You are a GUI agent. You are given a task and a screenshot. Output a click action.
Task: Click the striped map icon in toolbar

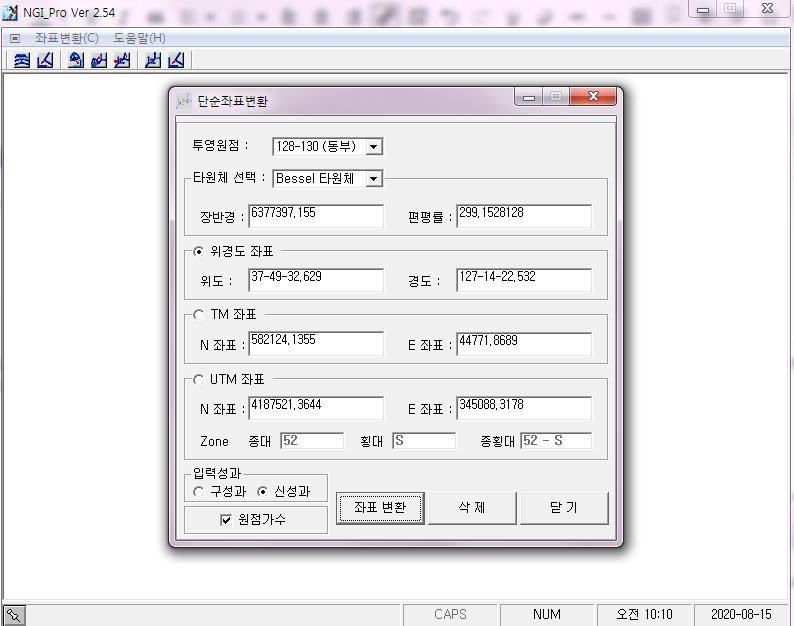pos(21,60)
